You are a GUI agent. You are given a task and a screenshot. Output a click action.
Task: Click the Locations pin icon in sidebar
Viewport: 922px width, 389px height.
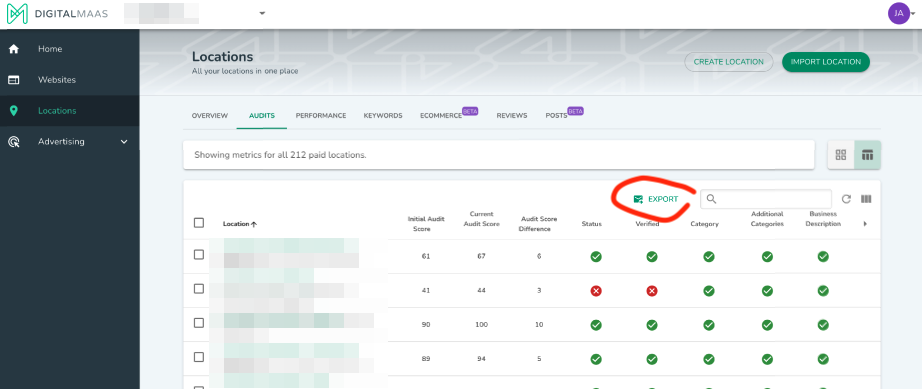coord(14,110)
